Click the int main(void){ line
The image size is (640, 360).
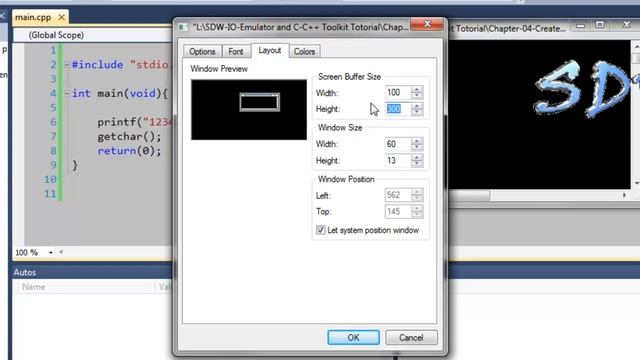(x=120, y=93)
